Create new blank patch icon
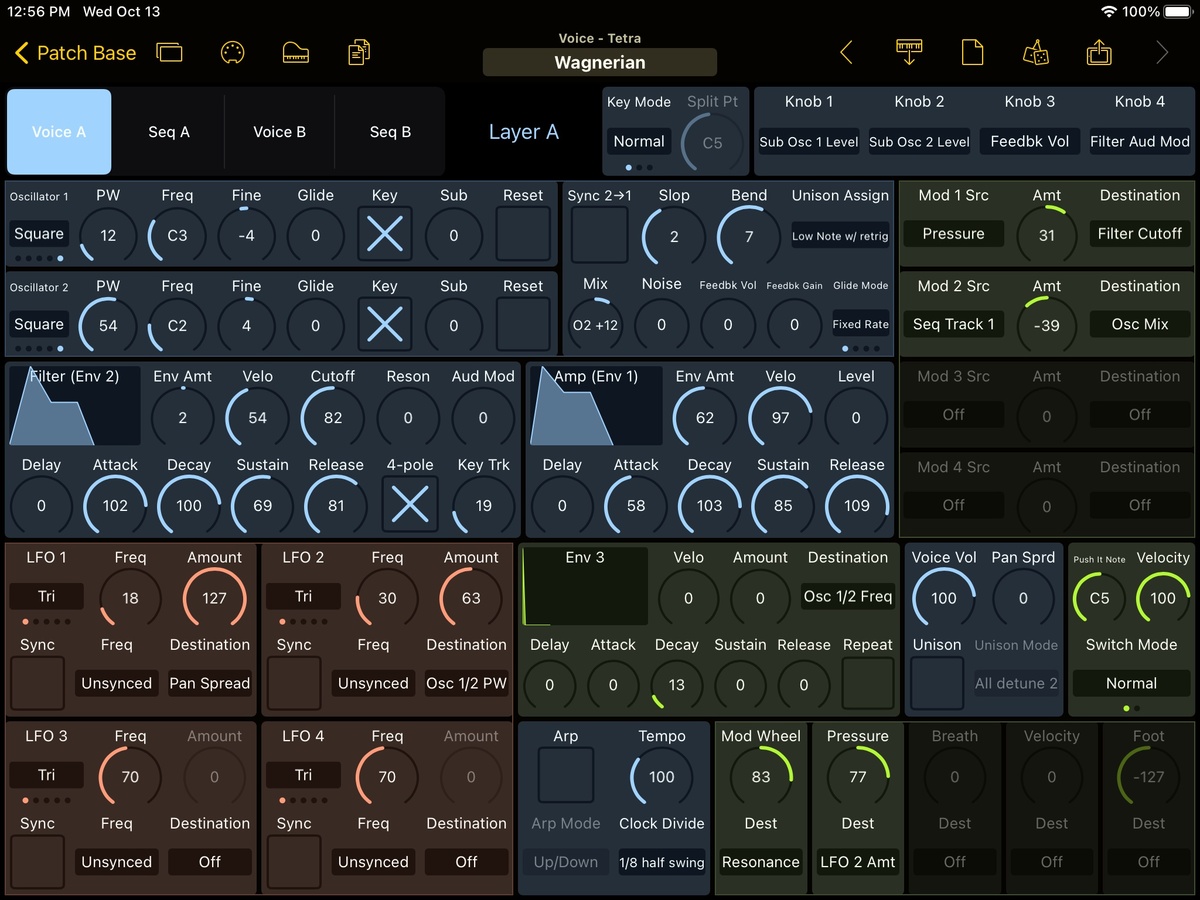The width and height of the screenshot is (1200, 900). coord(972,53)
